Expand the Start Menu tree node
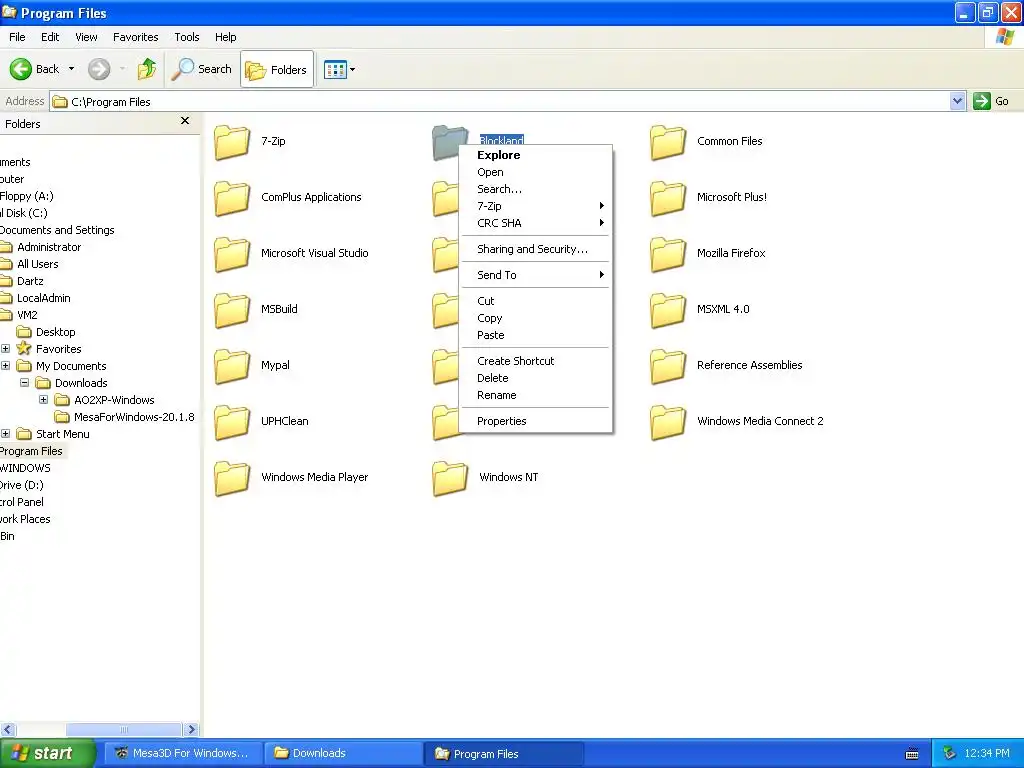This screenshot has height=768, width=1024. (x=5, y=434)
